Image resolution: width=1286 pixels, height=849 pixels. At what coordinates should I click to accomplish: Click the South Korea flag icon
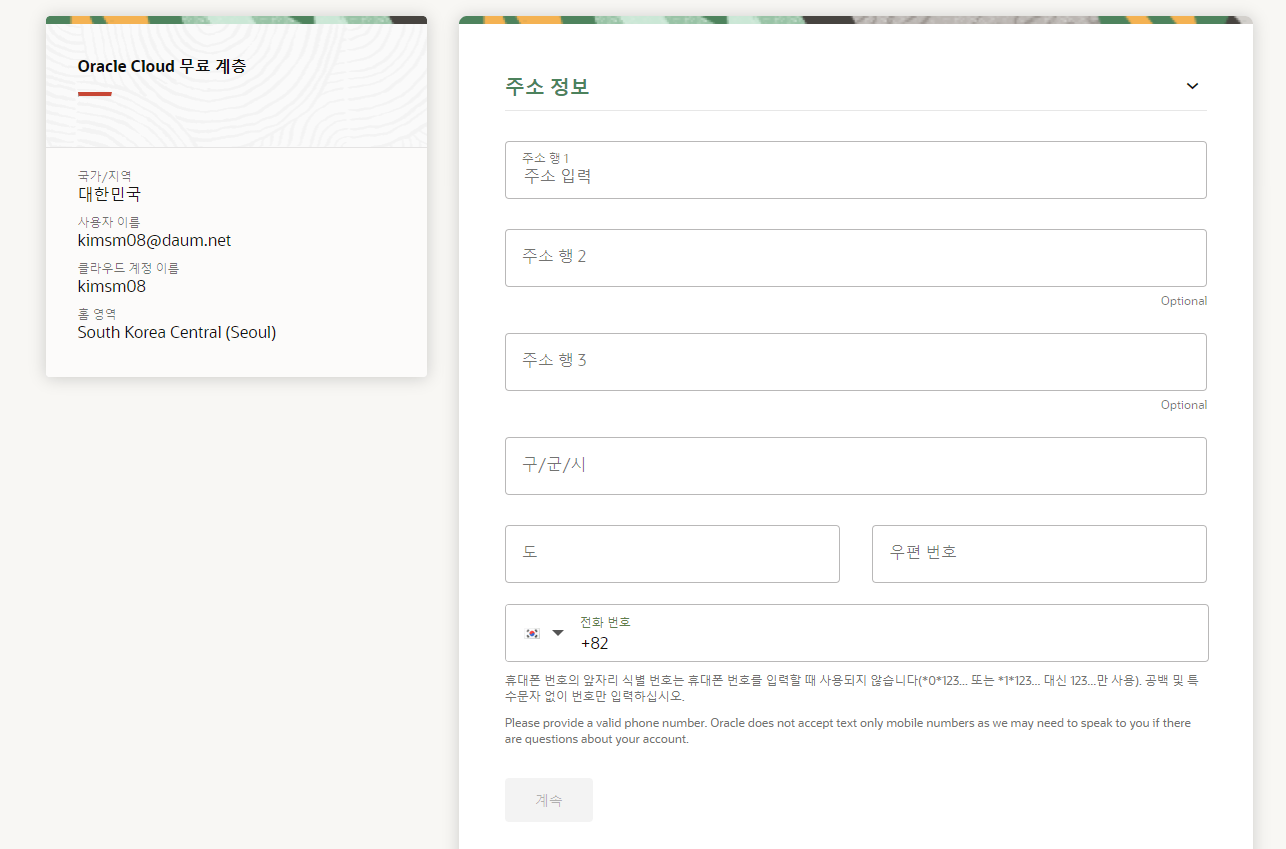(x=533, y=633)
